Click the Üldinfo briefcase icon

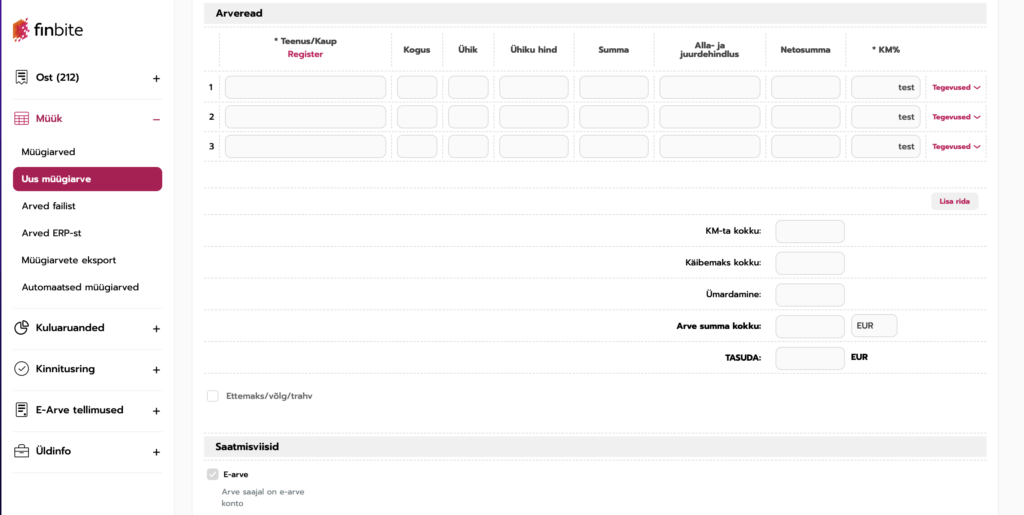pyautogui.click(x=21, y=451)
